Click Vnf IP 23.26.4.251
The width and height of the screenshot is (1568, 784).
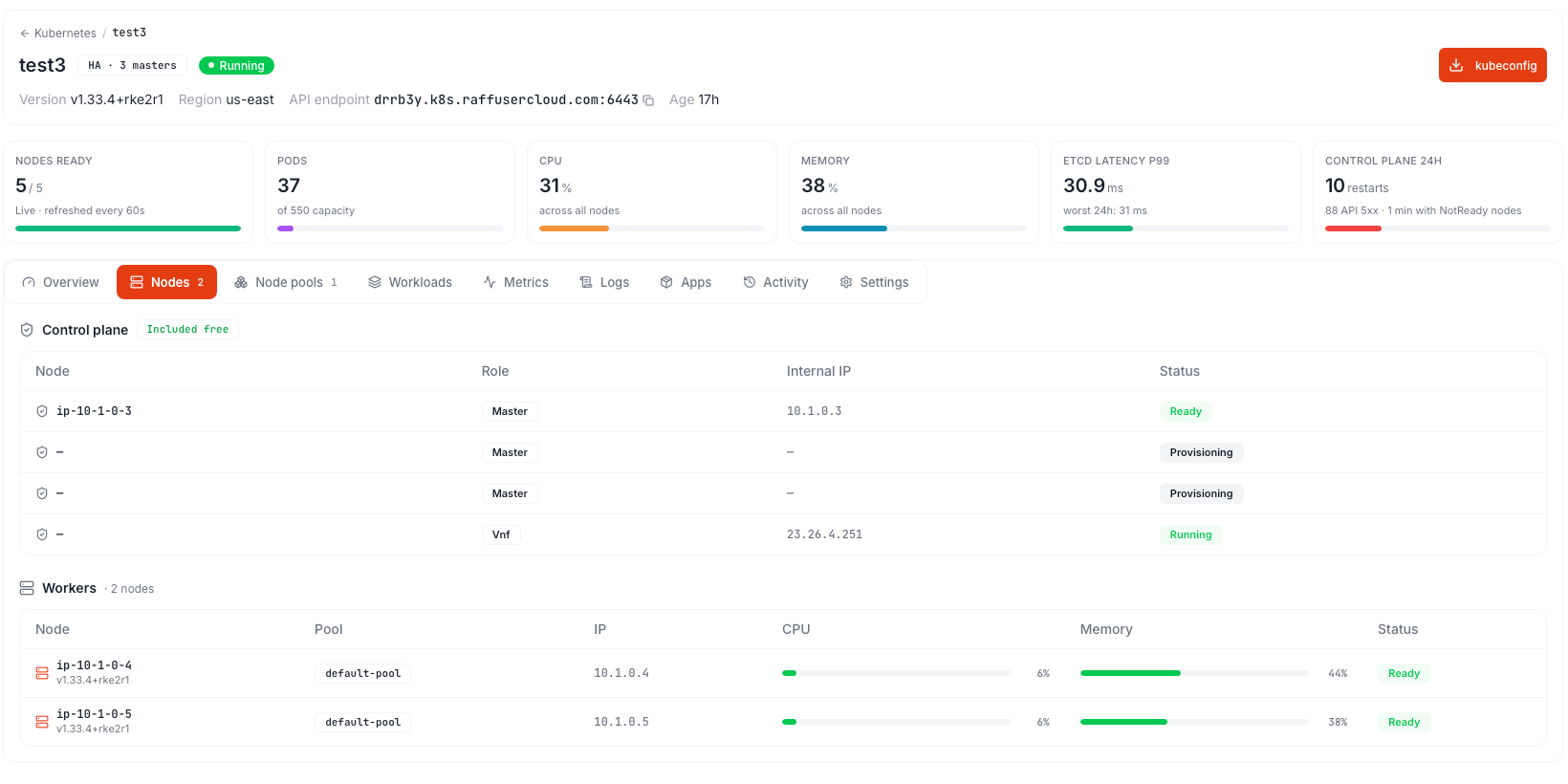coord(824,534)
